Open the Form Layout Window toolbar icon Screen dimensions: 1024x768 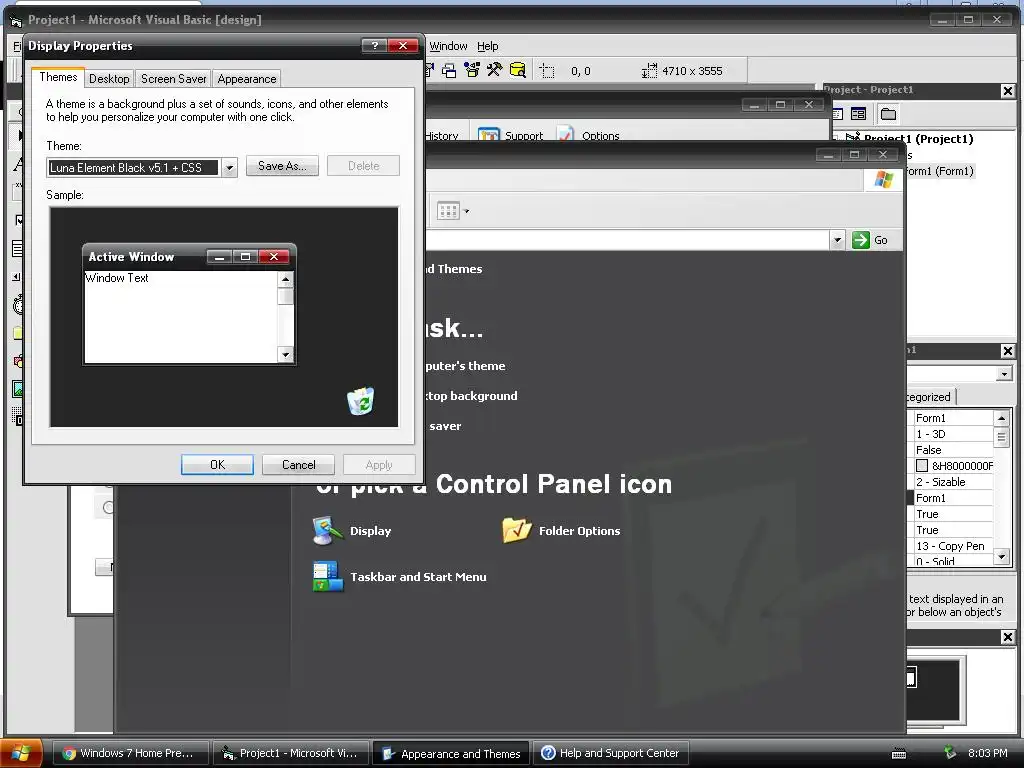[x=449, y=71]
